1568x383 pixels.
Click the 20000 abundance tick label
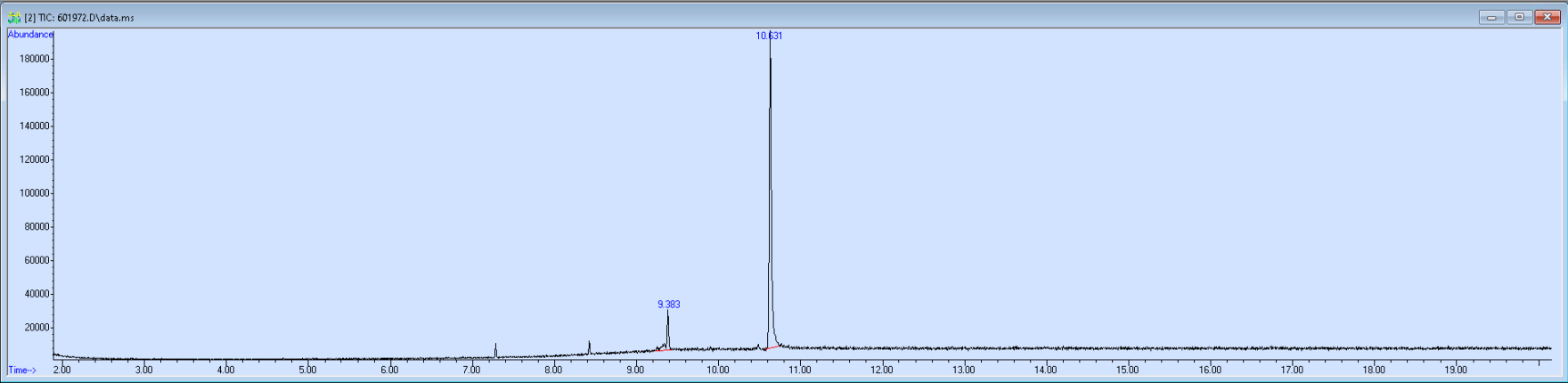point(37,328)
